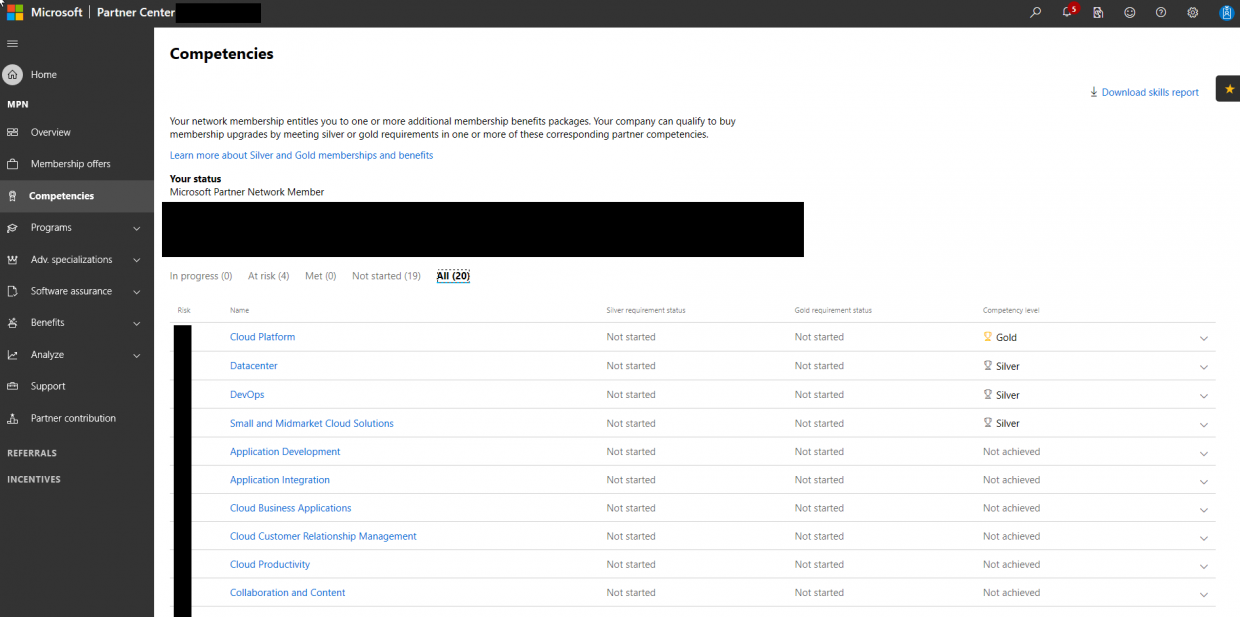
Task: Select the At risk (4) filter tab
Action: pos(269,276)
